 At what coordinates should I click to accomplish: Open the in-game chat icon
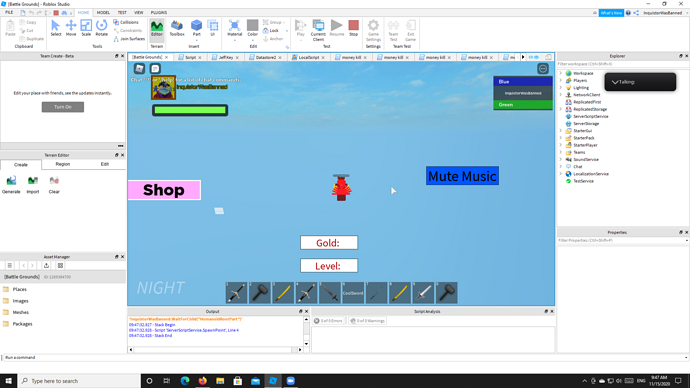155,69
